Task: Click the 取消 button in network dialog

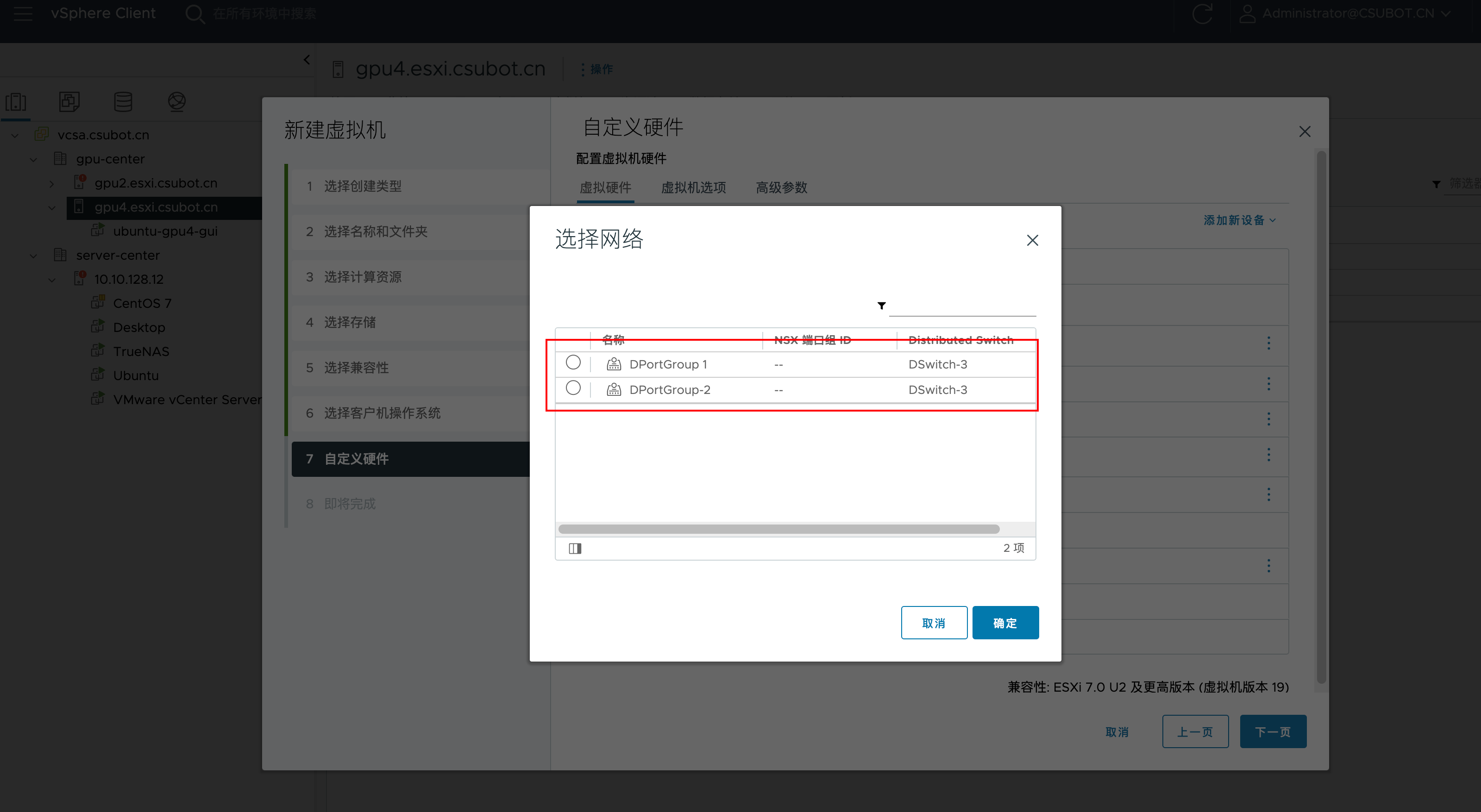Action: pos(934,623)
